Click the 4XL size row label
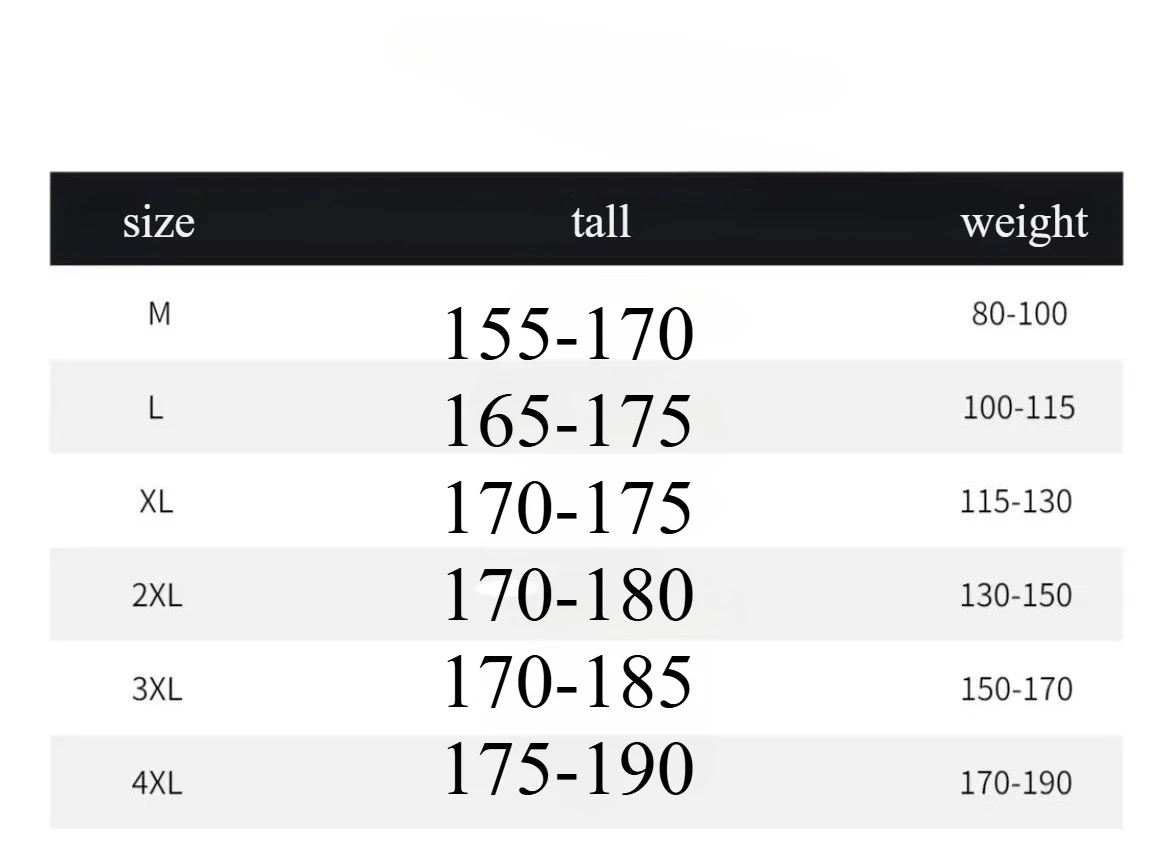 [x=157, y=784]
